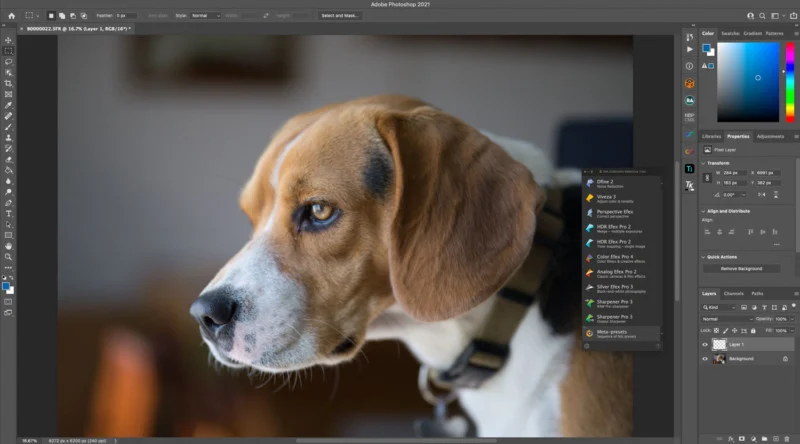Select the Lasso tool
Viewport: 800px width, 444px height.
coord(8,61)
